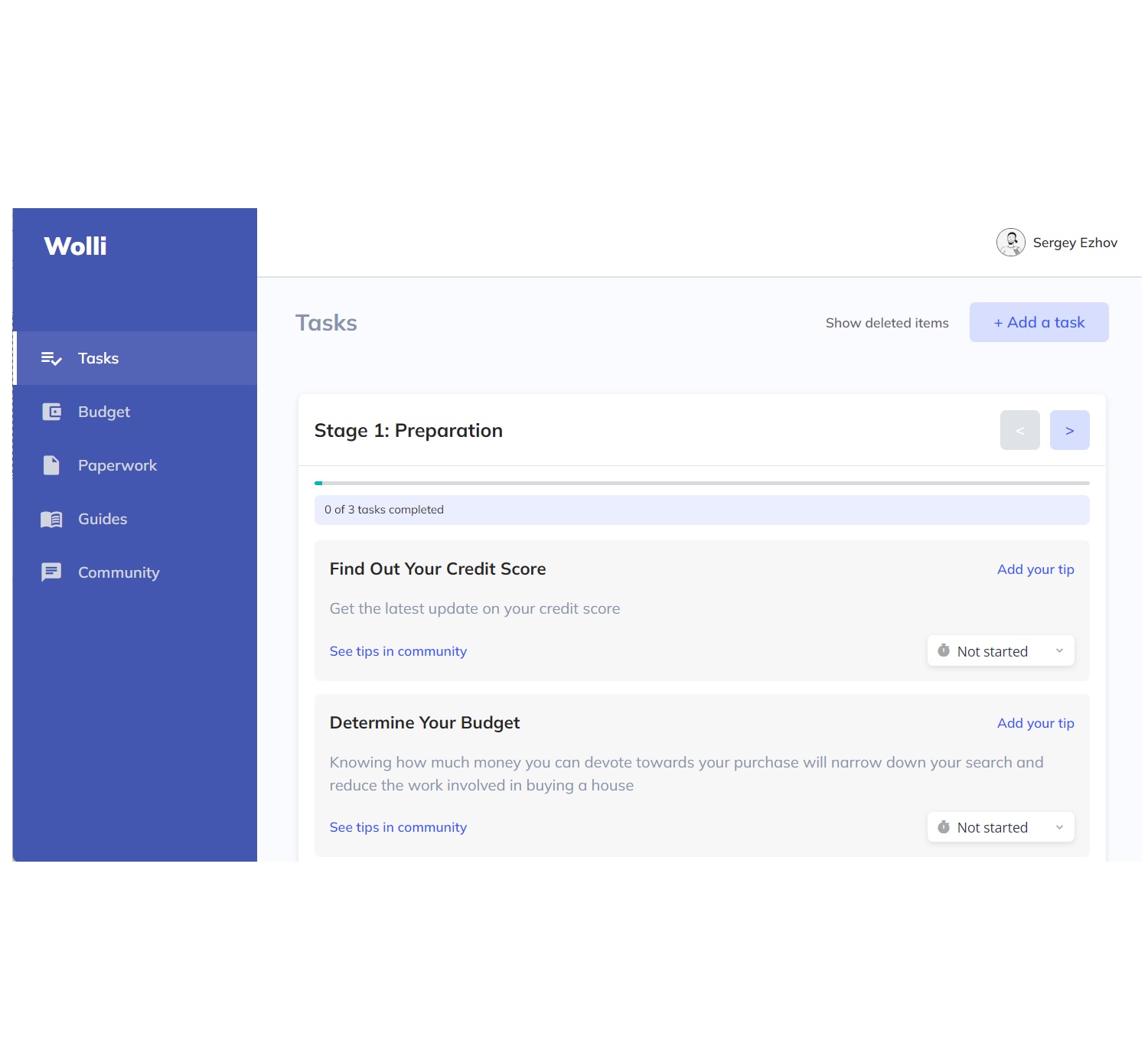The width and height of the screenshot is (1148, 1056).
Task: Click the Sergey Ezhov user name
Action: (1075, 243)
